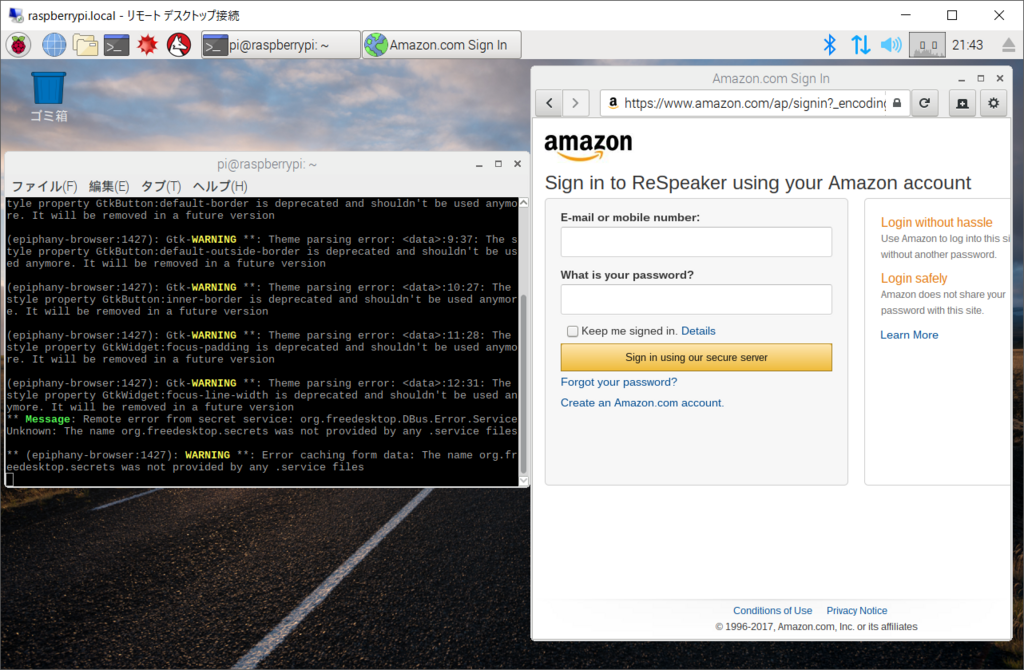Click the terminal scrollbar down arrow

(524, 481)
